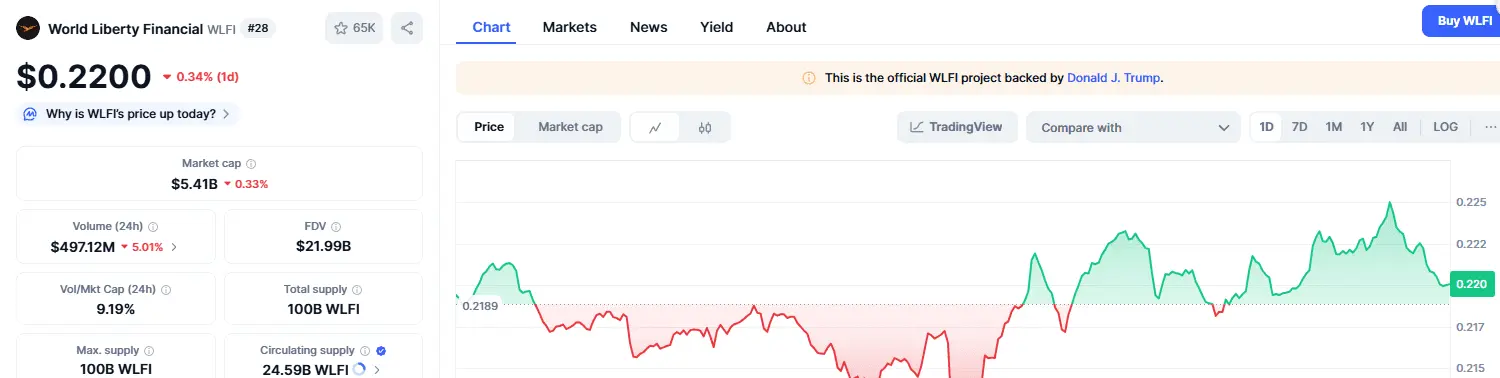
Task: Click the verified badge beside Circulating supply
Action: pos(381,351)
